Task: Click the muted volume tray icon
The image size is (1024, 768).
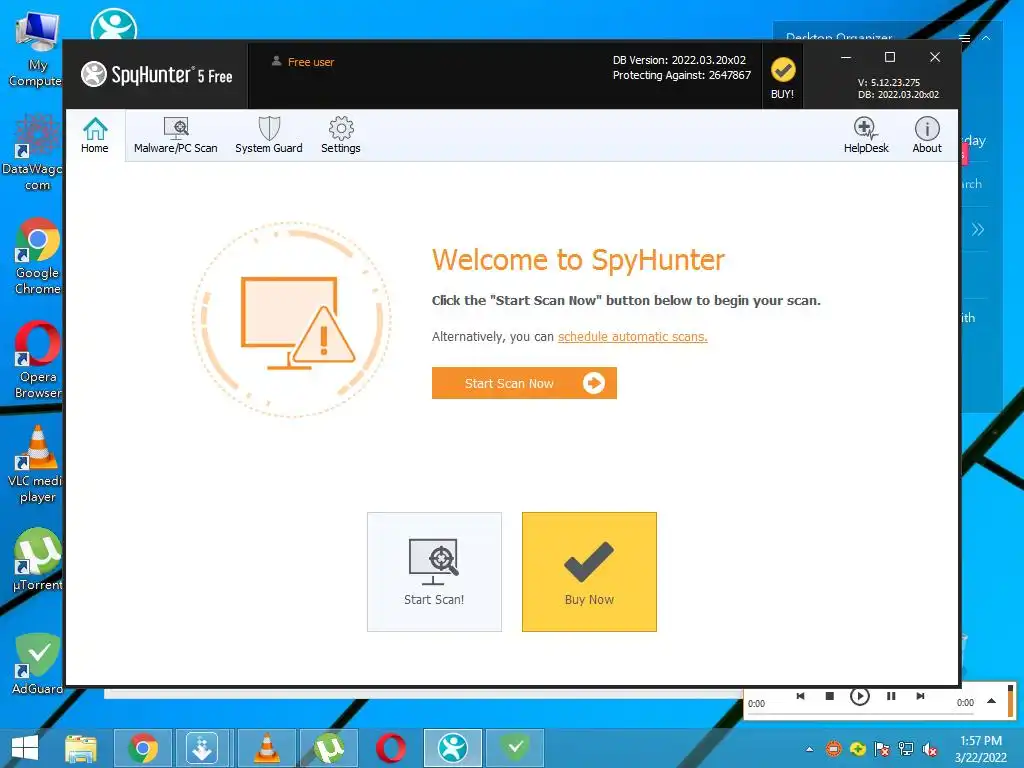Action: click(930, 749)
